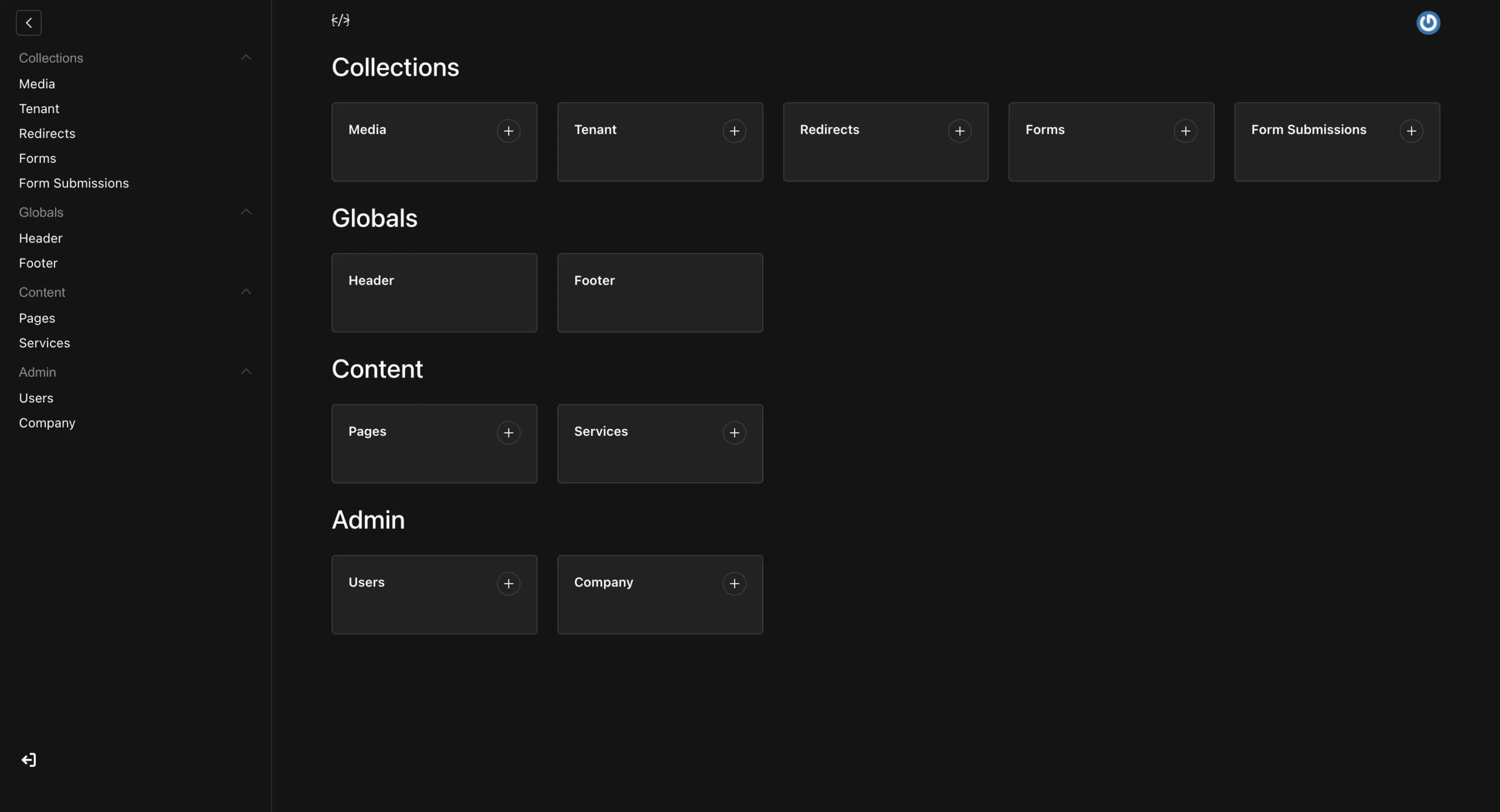Collapse the Admin sidebar section
Viewport: 1500px width, 812px height.
246,371
